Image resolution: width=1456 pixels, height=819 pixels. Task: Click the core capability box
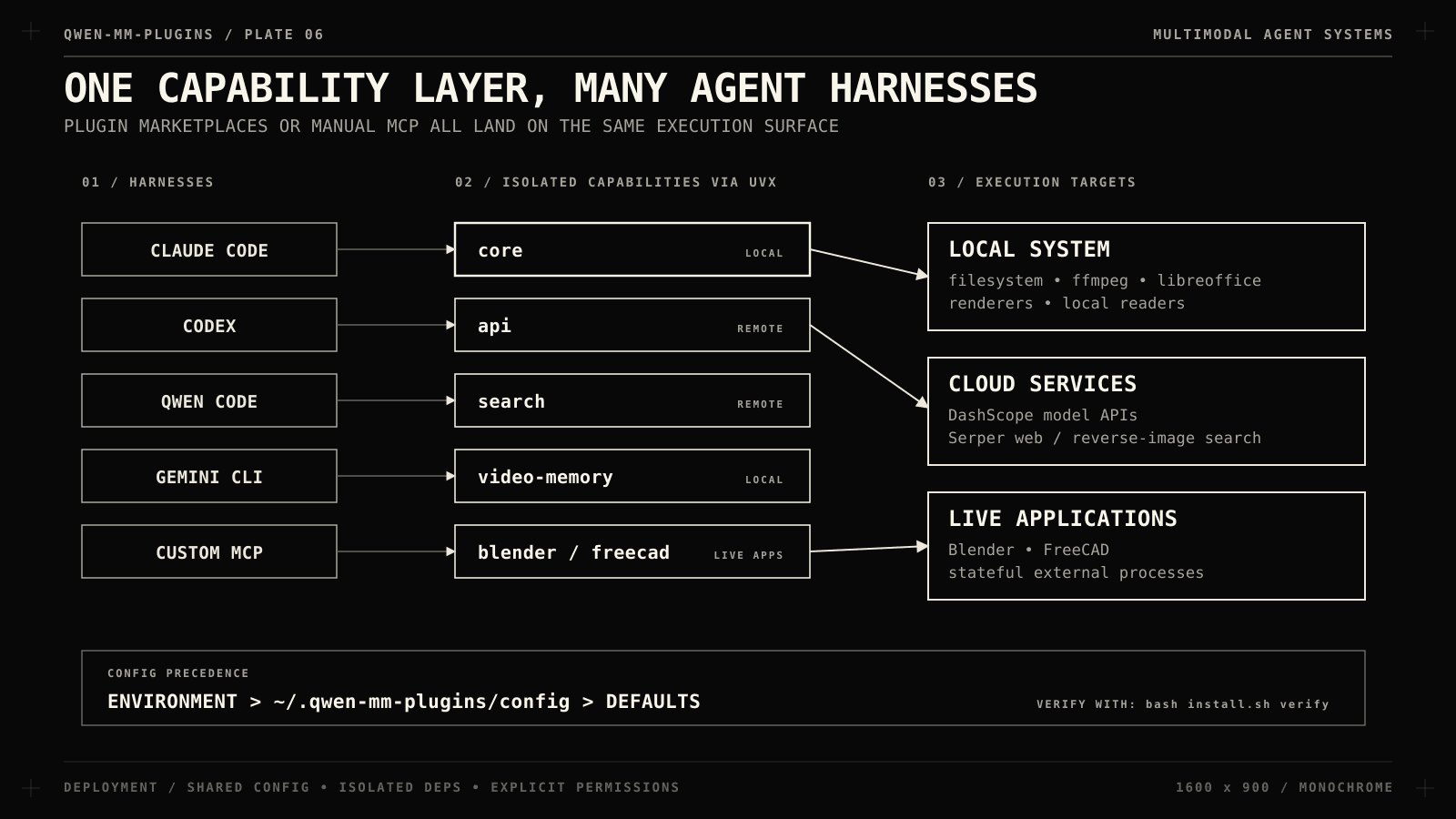pyautogui.click(x=632, y=249)
